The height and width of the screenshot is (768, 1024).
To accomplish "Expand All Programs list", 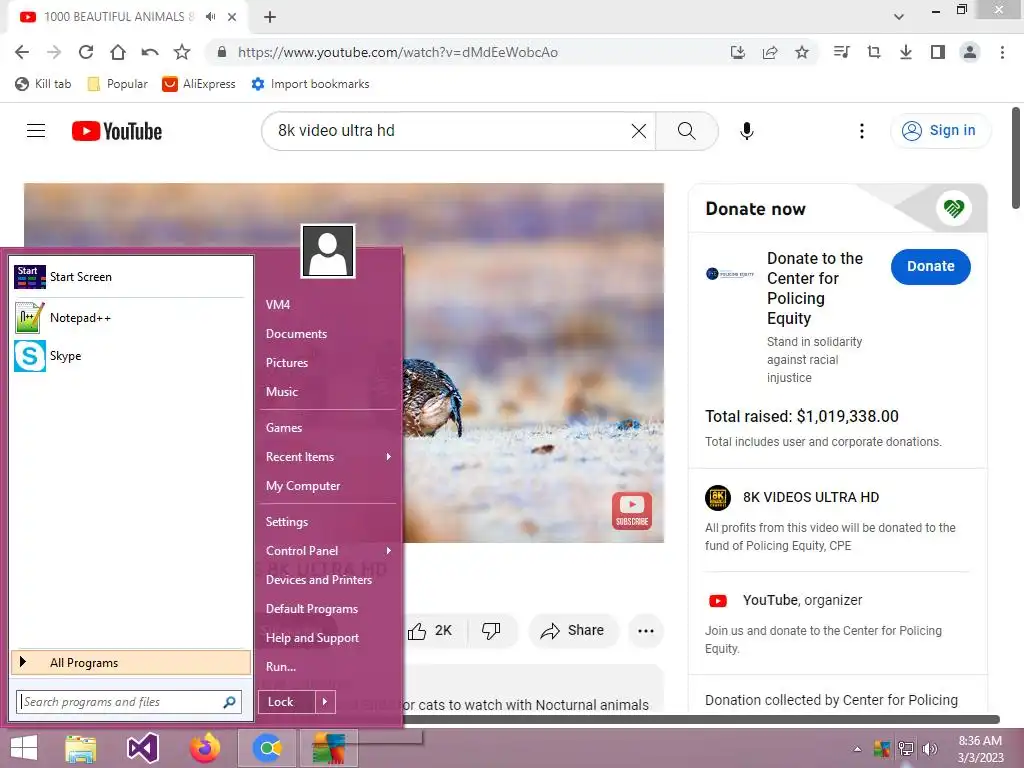I will [x=131, y=663].
